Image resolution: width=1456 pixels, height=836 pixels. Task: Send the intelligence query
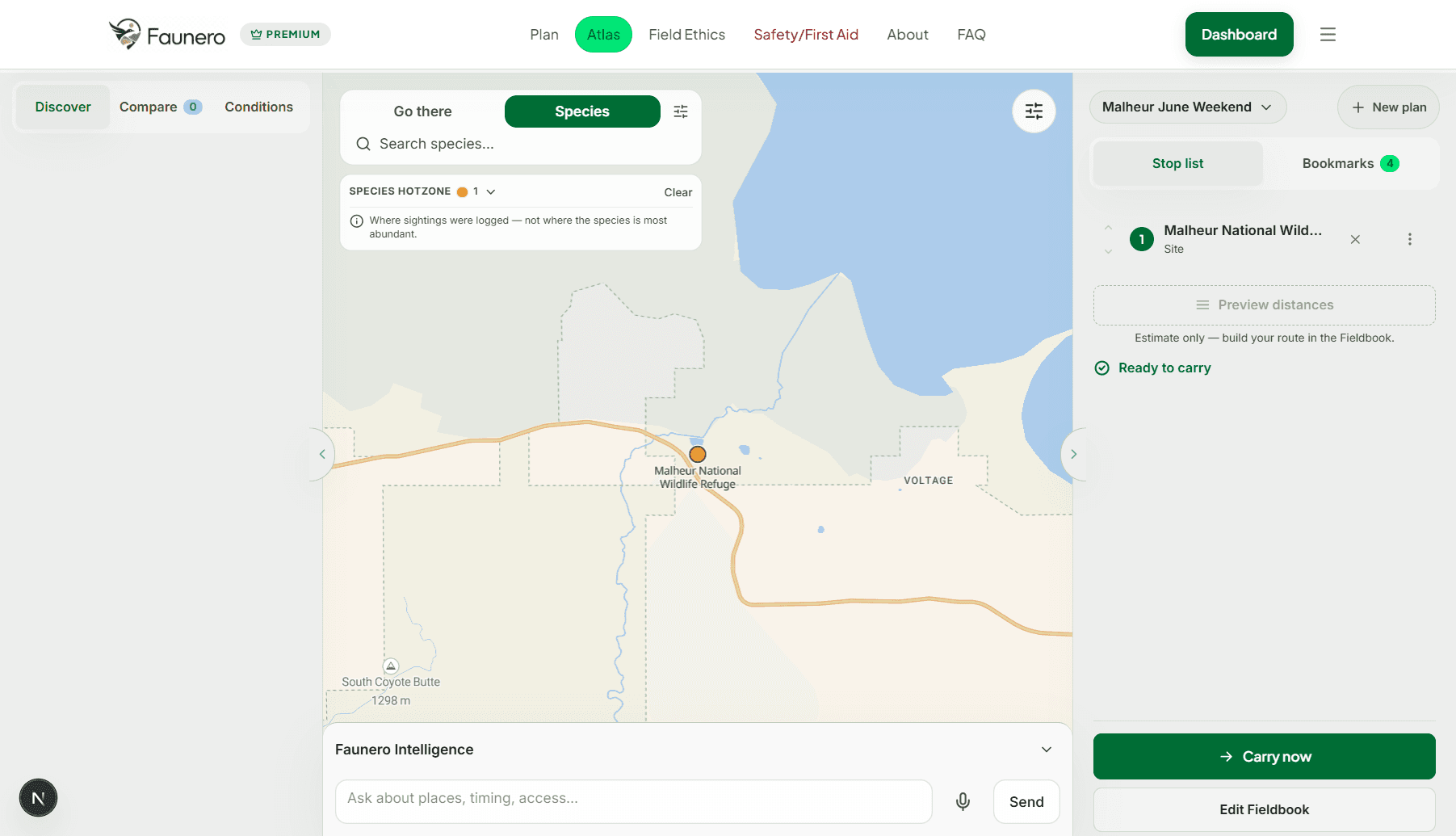click(x=1026, y=801)
